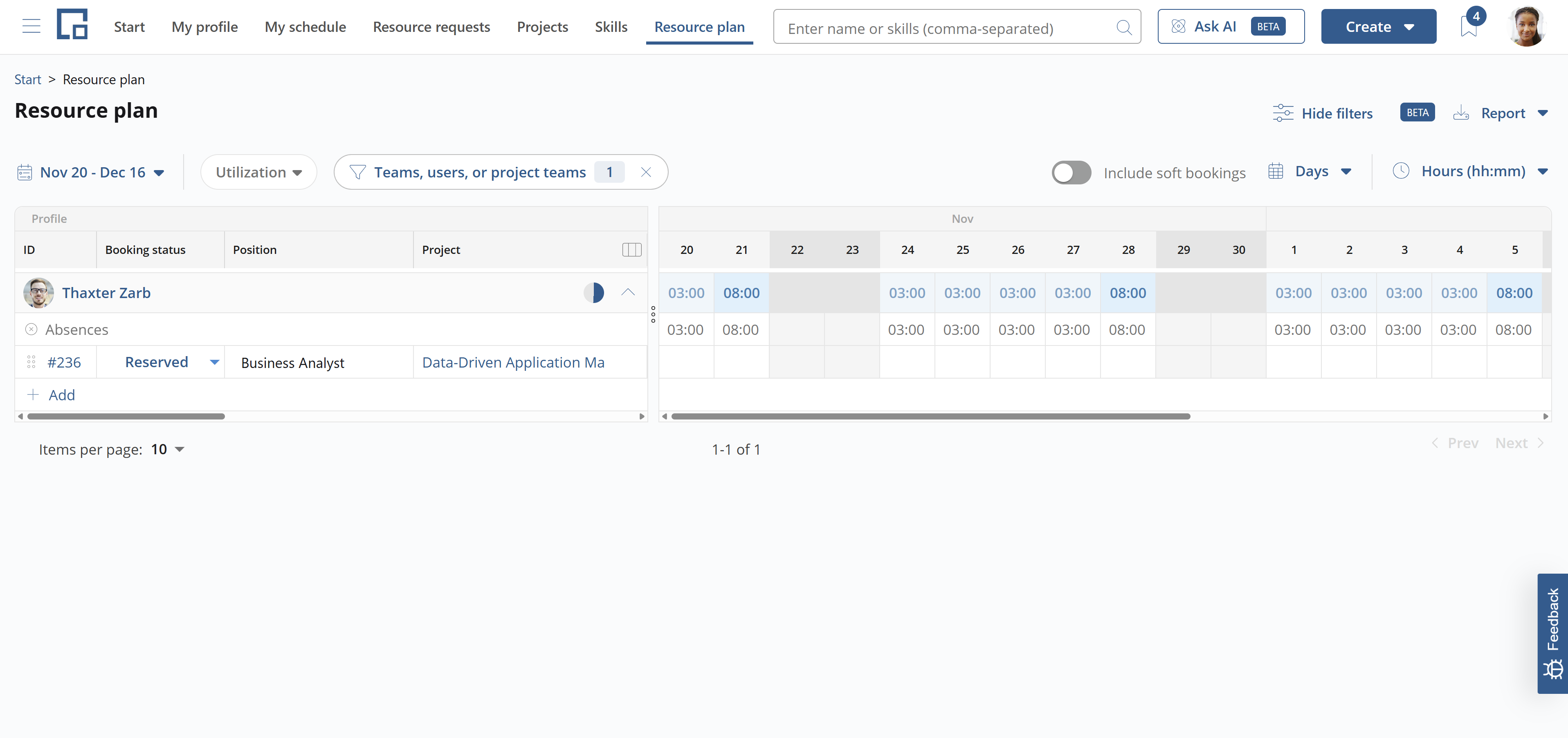Open the user avatar profile menu
The height and width of the screenshot is (738, 1568).
(1527, 26)
